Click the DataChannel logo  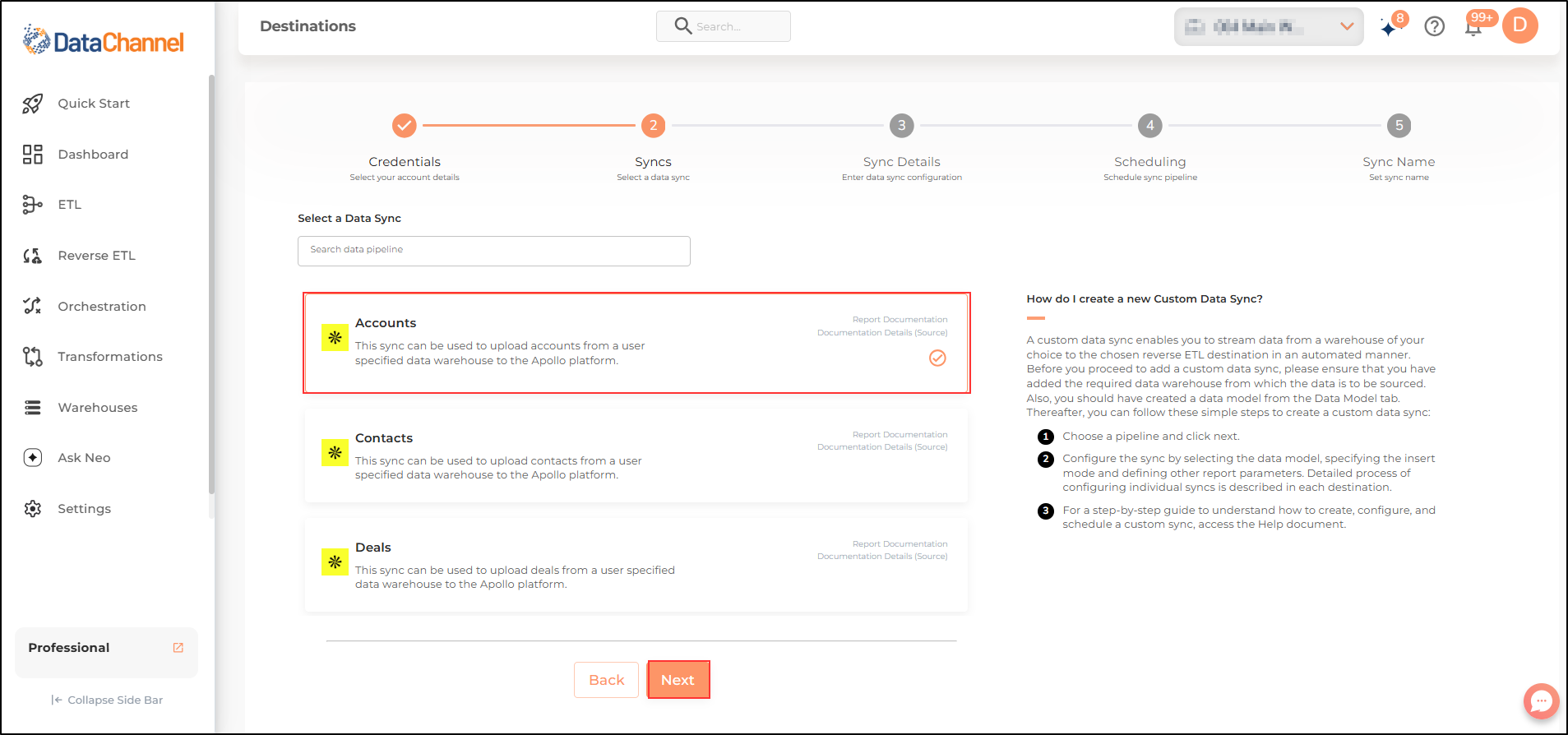click(x=104, y=40)
